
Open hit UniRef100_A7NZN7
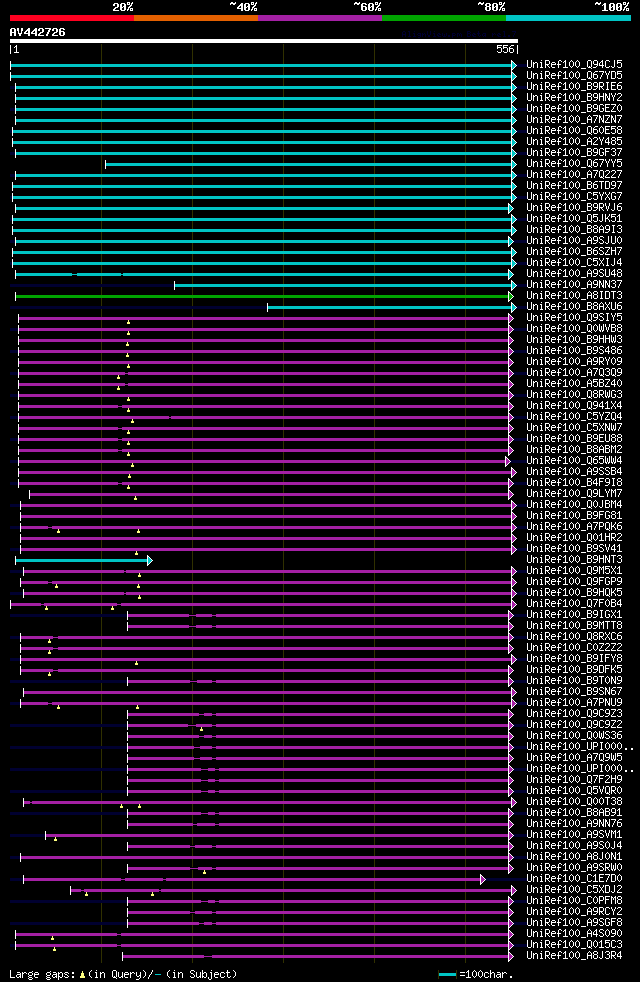click(574, 120)
